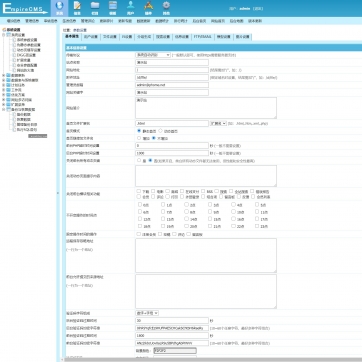Click the sidebar collapse handle arrow
This screenshot has width=362, height=362.
(57, 193)
